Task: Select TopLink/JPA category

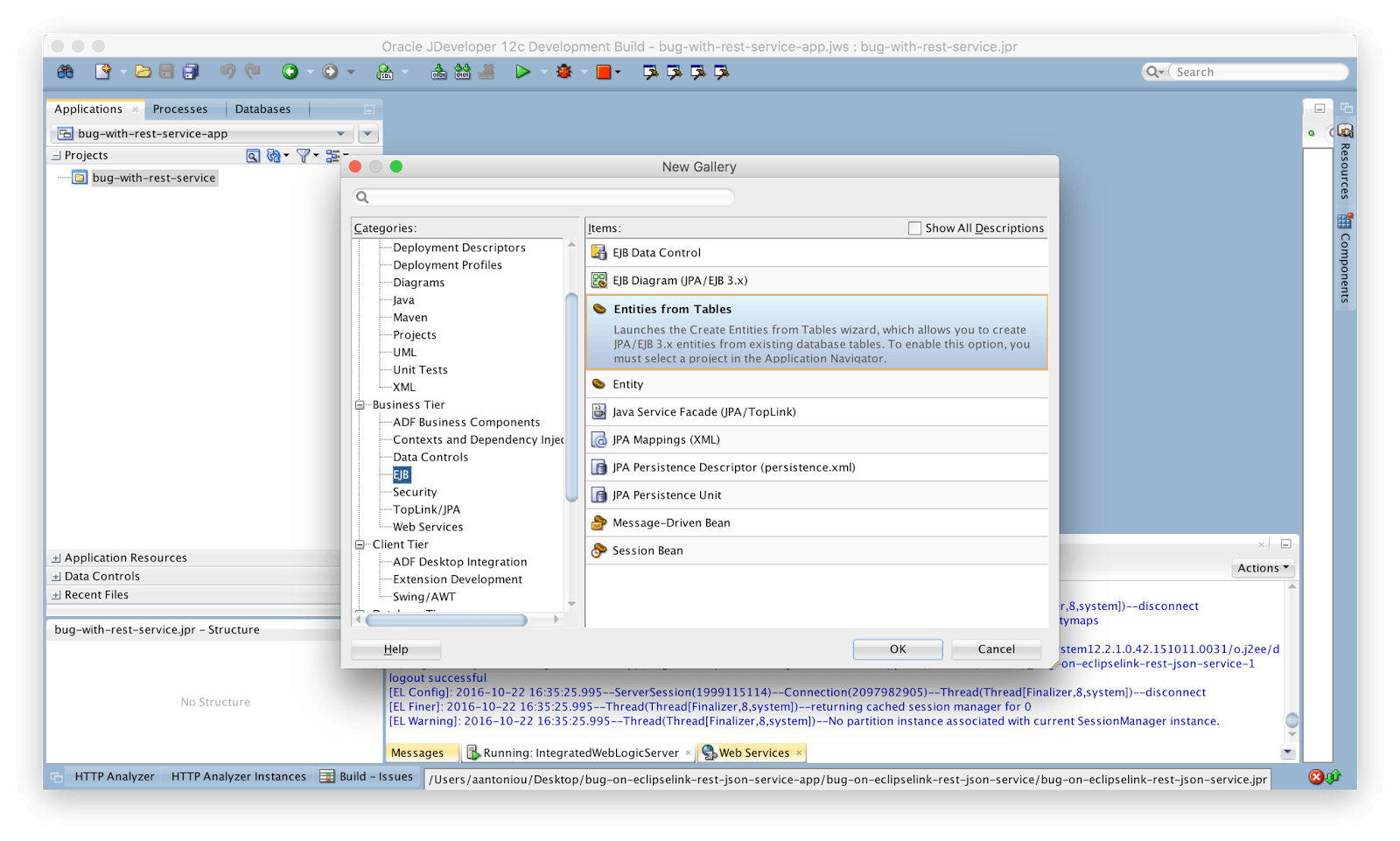Action: [426, 509]
